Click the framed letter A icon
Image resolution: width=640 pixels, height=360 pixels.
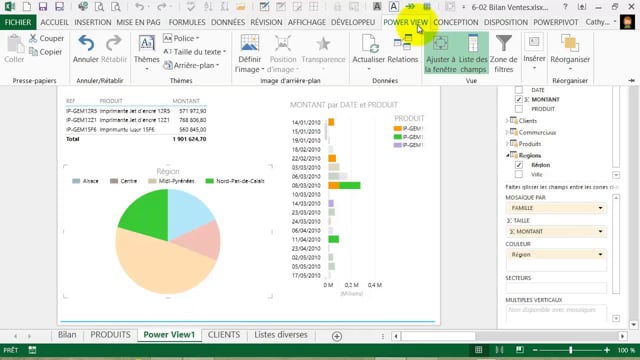pyautogui.click(x=393, y=7)
